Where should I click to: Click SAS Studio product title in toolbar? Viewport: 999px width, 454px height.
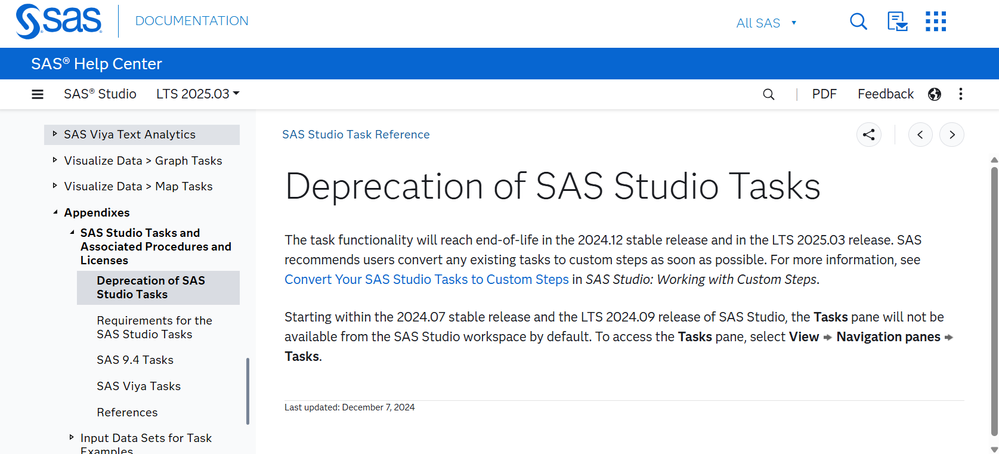coord(100,94)
